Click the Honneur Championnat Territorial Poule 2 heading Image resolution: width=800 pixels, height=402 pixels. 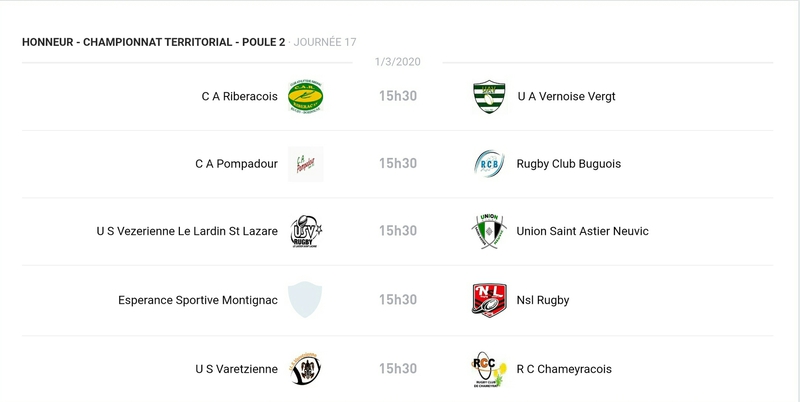(153, 42)
